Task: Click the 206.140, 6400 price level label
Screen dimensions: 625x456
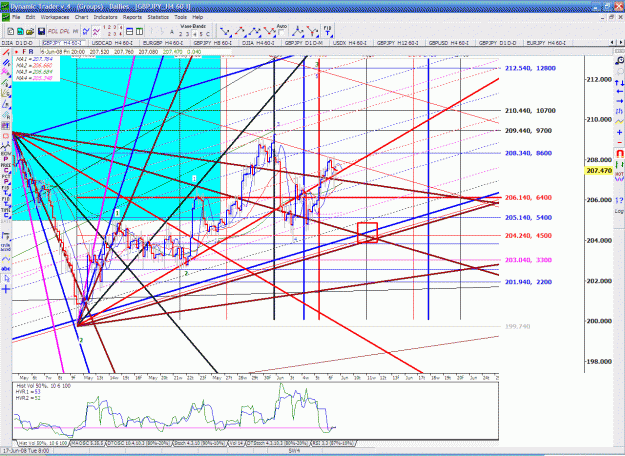Action: click(x=529, y=198)
